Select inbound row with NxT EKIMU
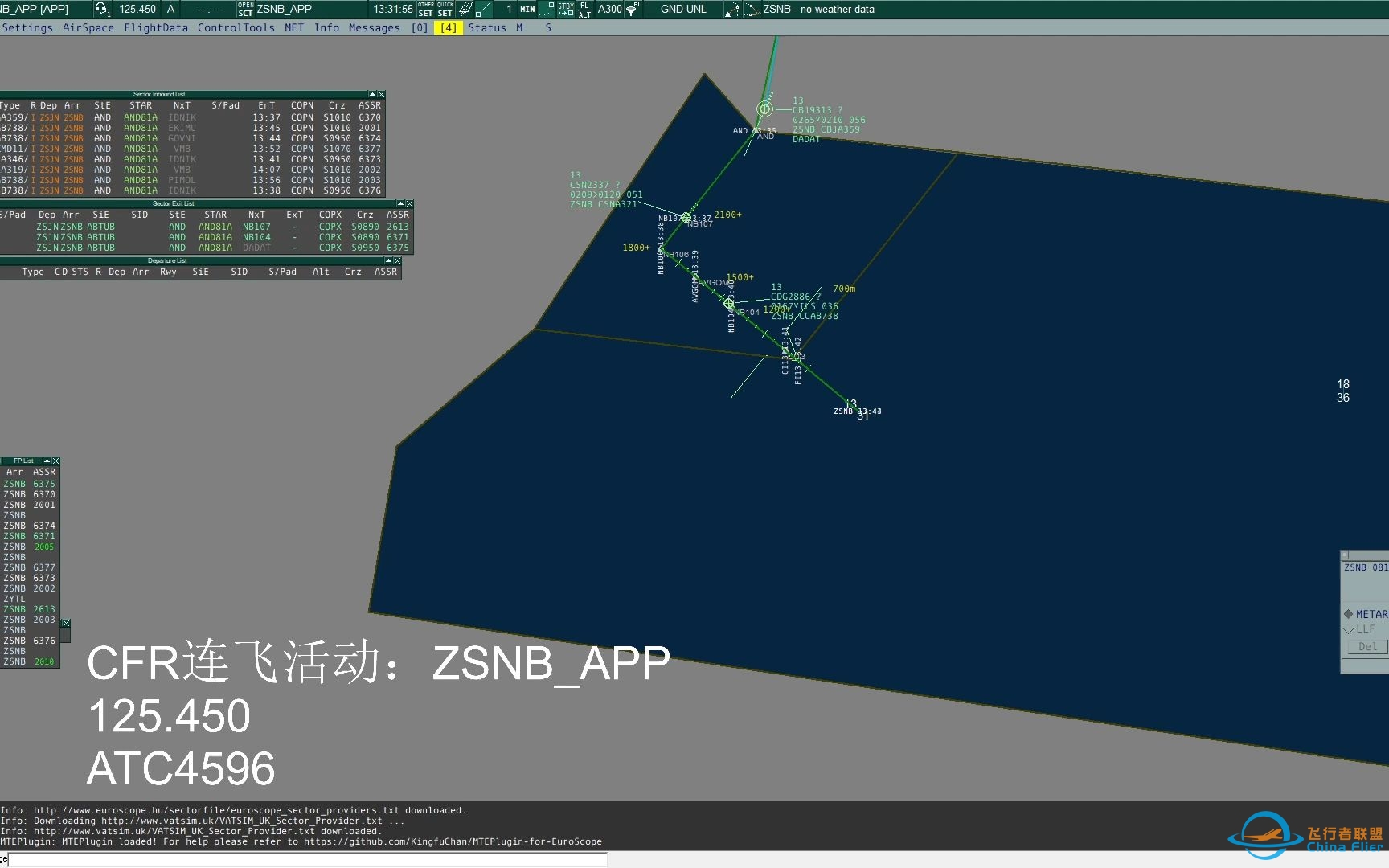 tap(191, 128)
